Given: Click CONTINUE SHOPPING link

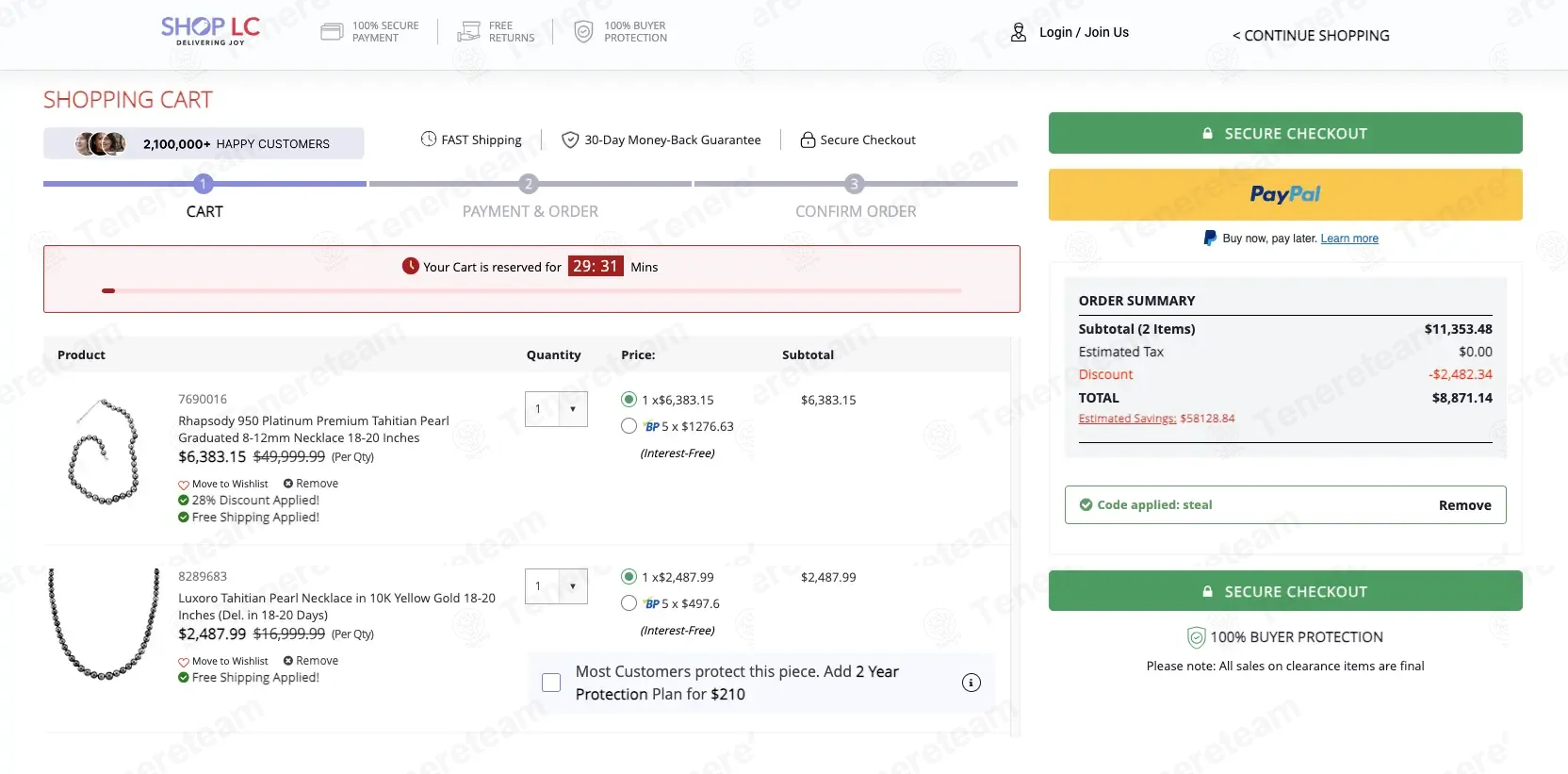Looking at the screenshot, I should (1311, 36).
